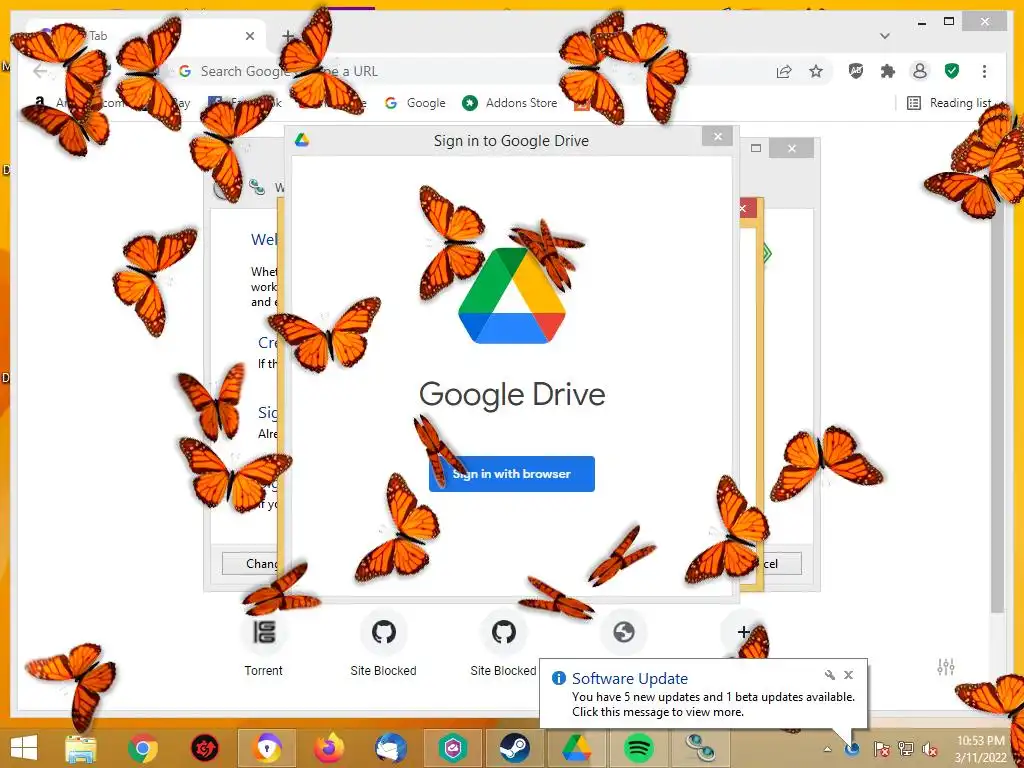Screen dimensions: 1024x768
Task: Click the Sign in with browser button
Action: (511, 473)
